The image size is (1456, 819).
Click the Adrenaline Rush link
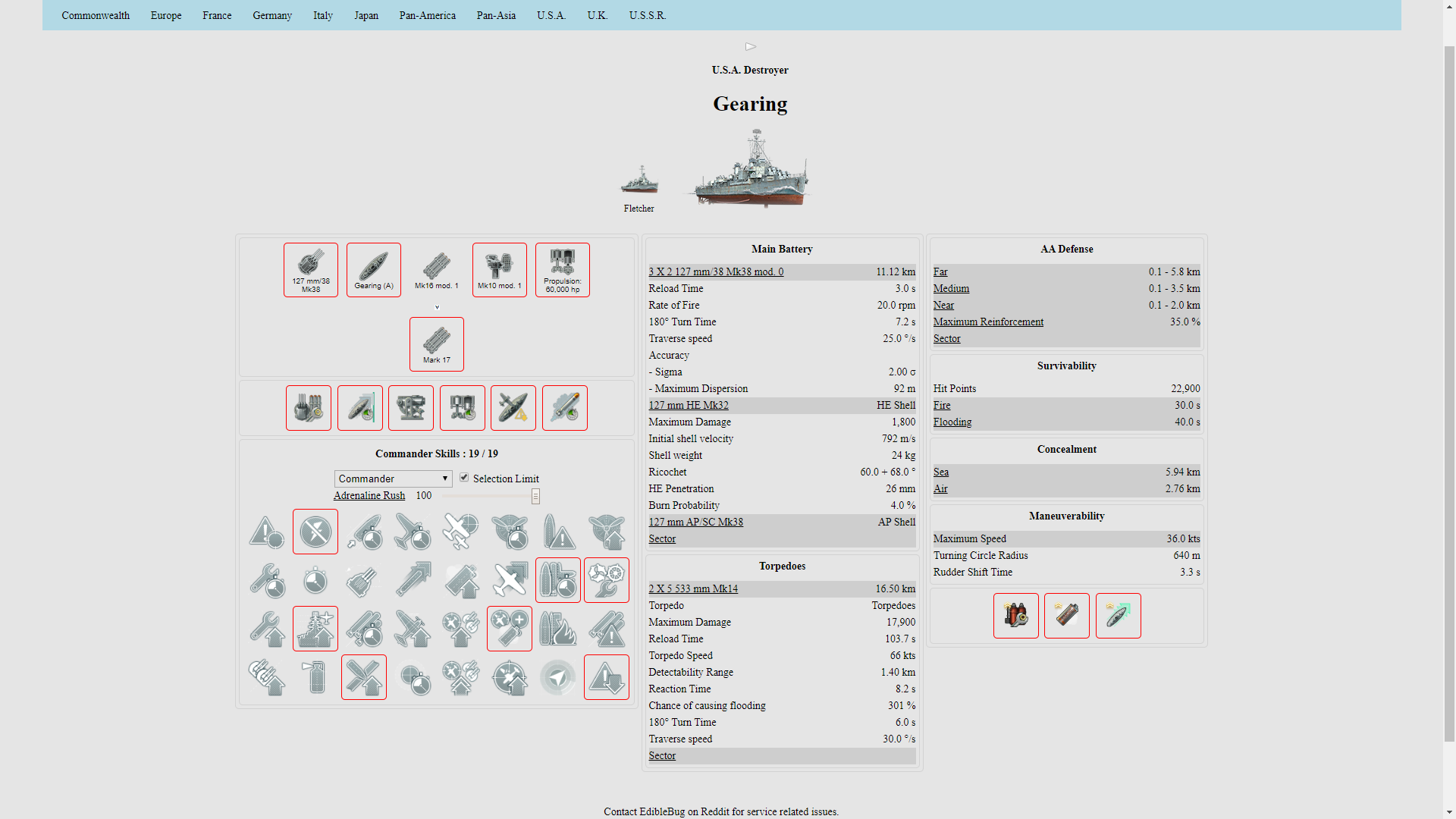[369, 496]
